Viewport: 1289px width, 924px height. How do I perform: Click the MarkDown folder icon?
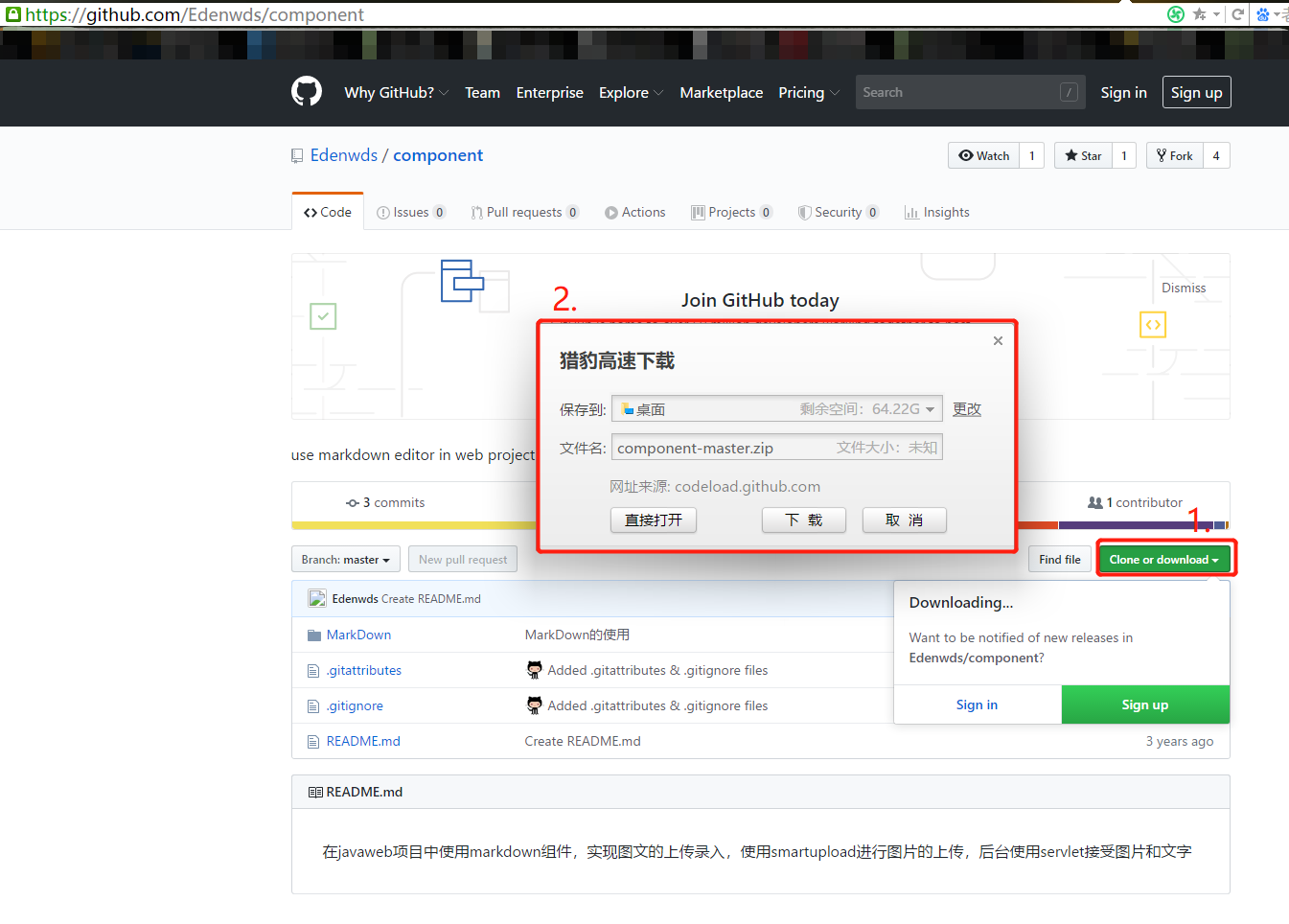[x=314, y=635]
